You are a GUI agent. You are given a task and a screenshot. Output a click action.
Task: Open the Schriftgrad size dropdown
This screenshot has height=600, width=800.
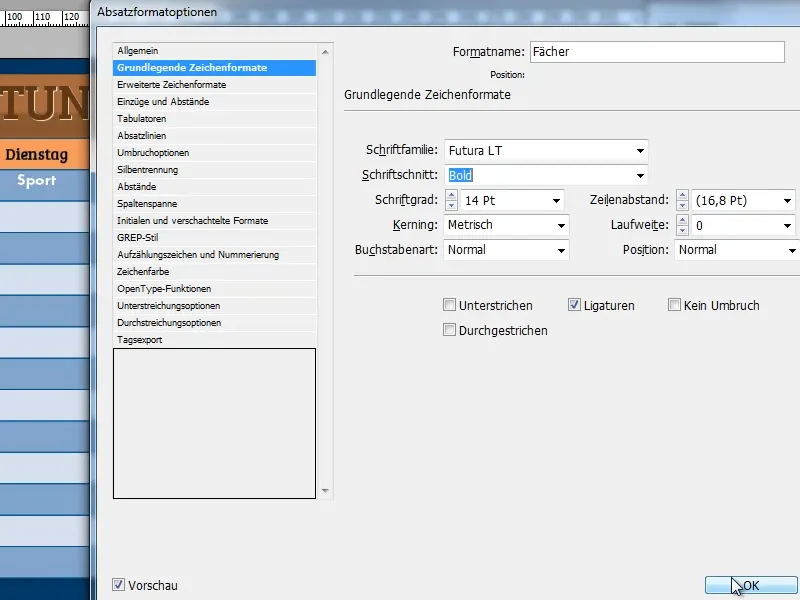click(x=556, y=201)
